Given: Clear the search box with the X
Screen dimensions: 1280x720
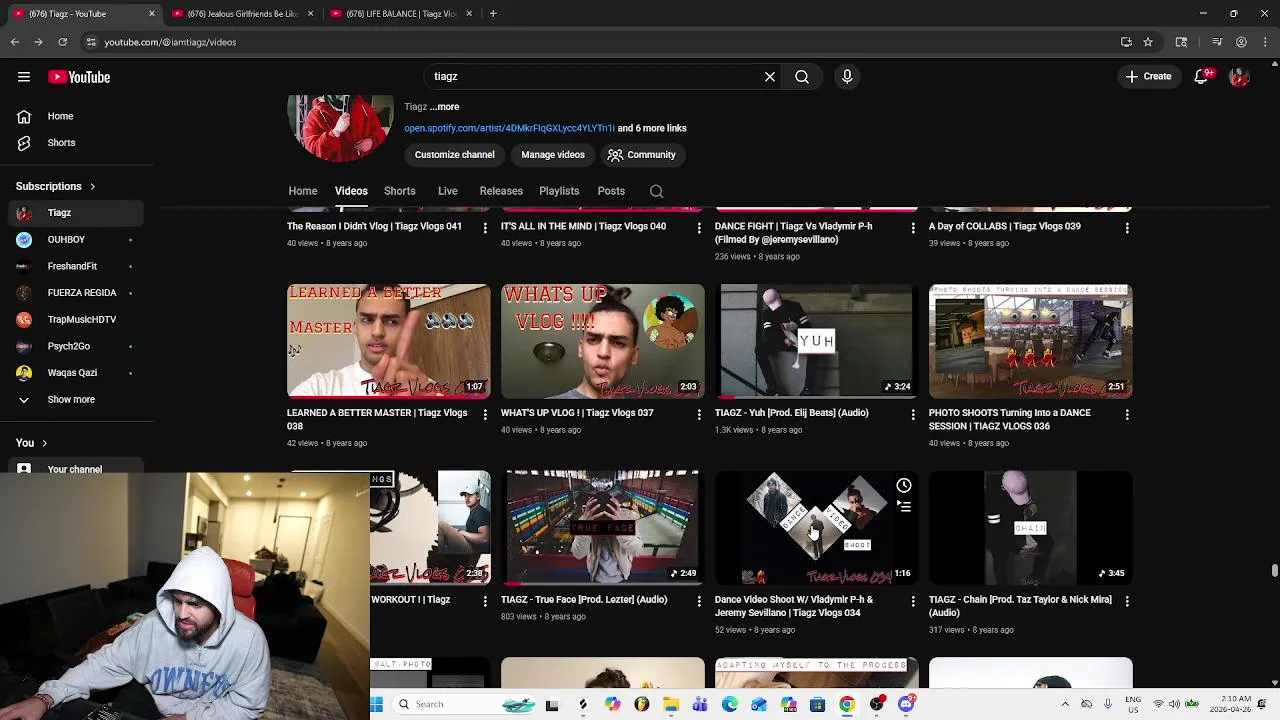Looking at the screenshot, I should click(x=770, y=77).
